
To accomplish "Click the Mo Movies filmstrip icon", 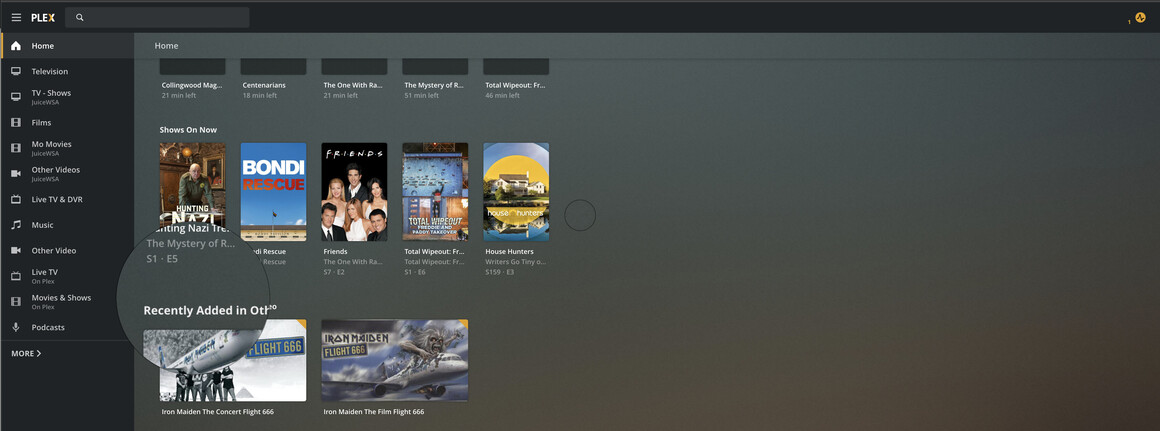I will coord(16,148).
